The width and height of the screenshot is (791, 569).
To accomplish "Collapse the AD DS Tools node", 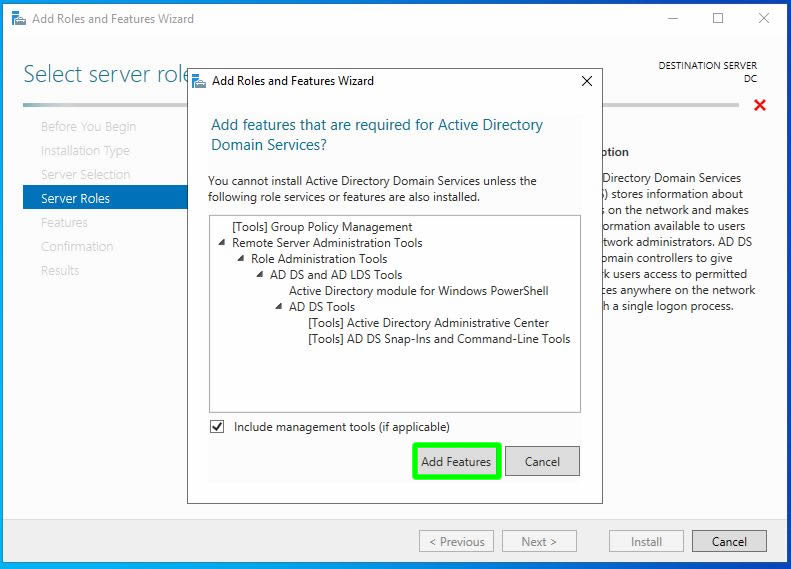I will pyautogui.click(x=278, y=307).
